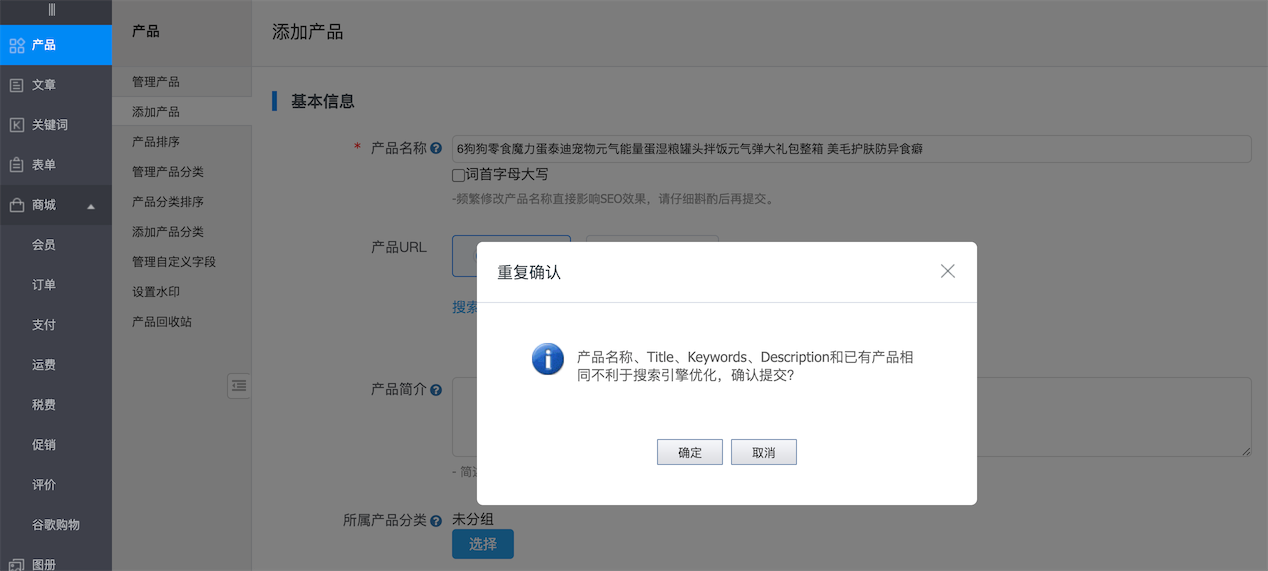Click help icon beside 产品名称
Screen dimensions: 1268x571
click(436, 149)
